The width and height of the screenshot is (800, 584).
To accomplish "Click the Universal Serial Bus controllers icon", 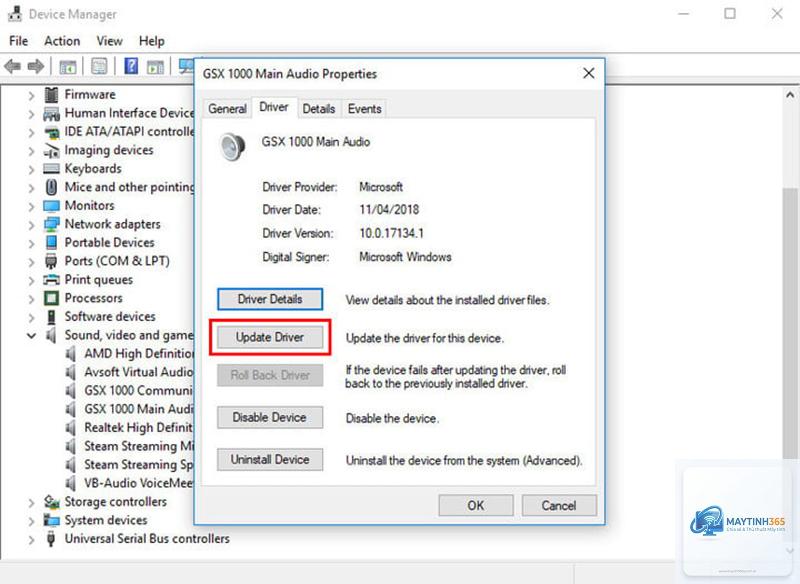I will (51, 539).
